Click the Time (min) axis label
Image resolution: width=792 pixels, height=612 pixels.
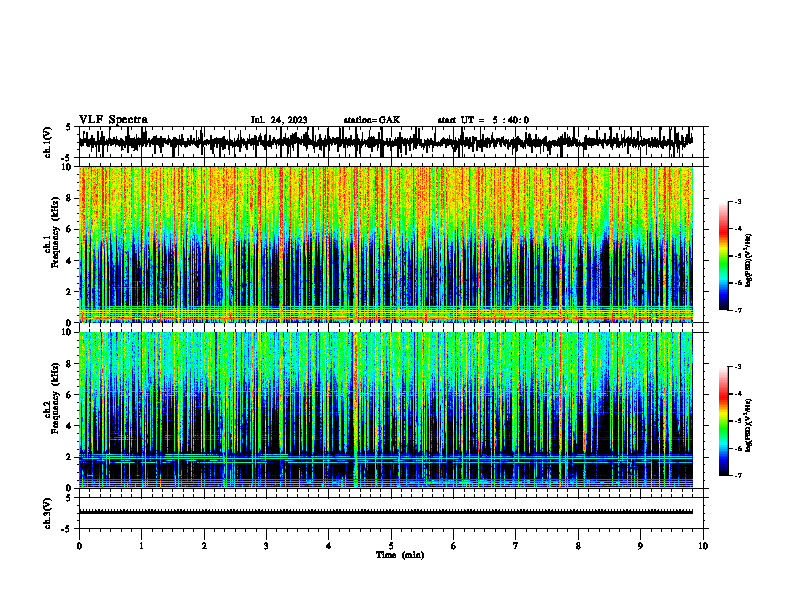[400, 555]
